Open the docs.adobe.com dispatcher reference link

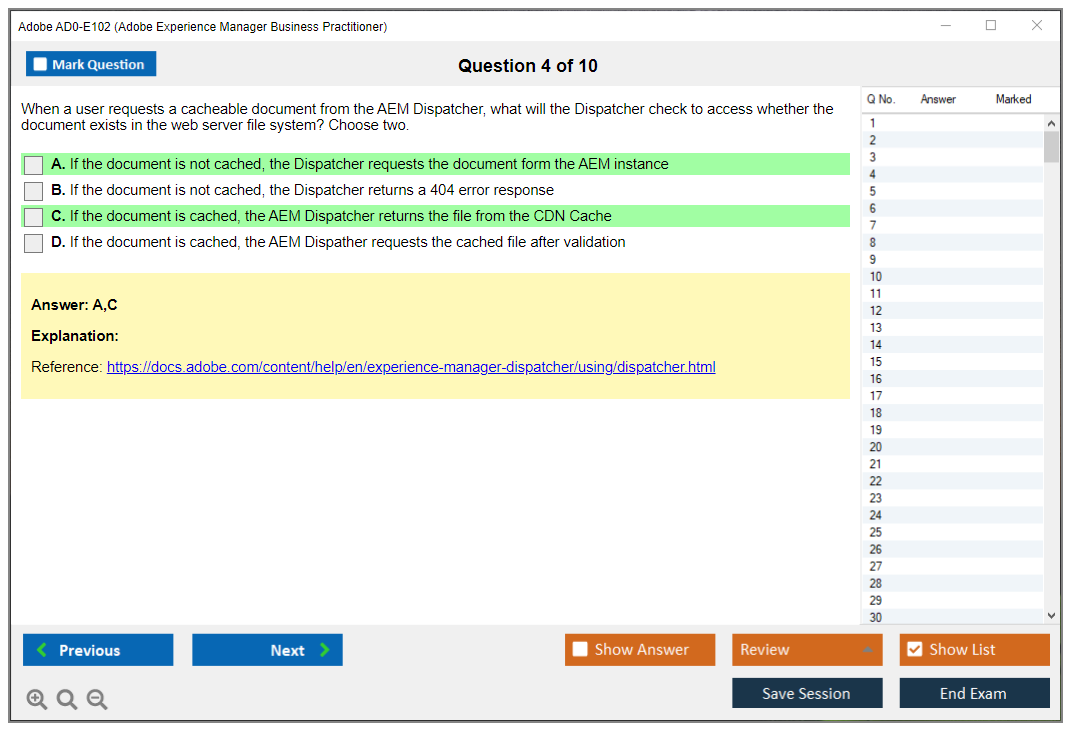[x=411, y=367]
